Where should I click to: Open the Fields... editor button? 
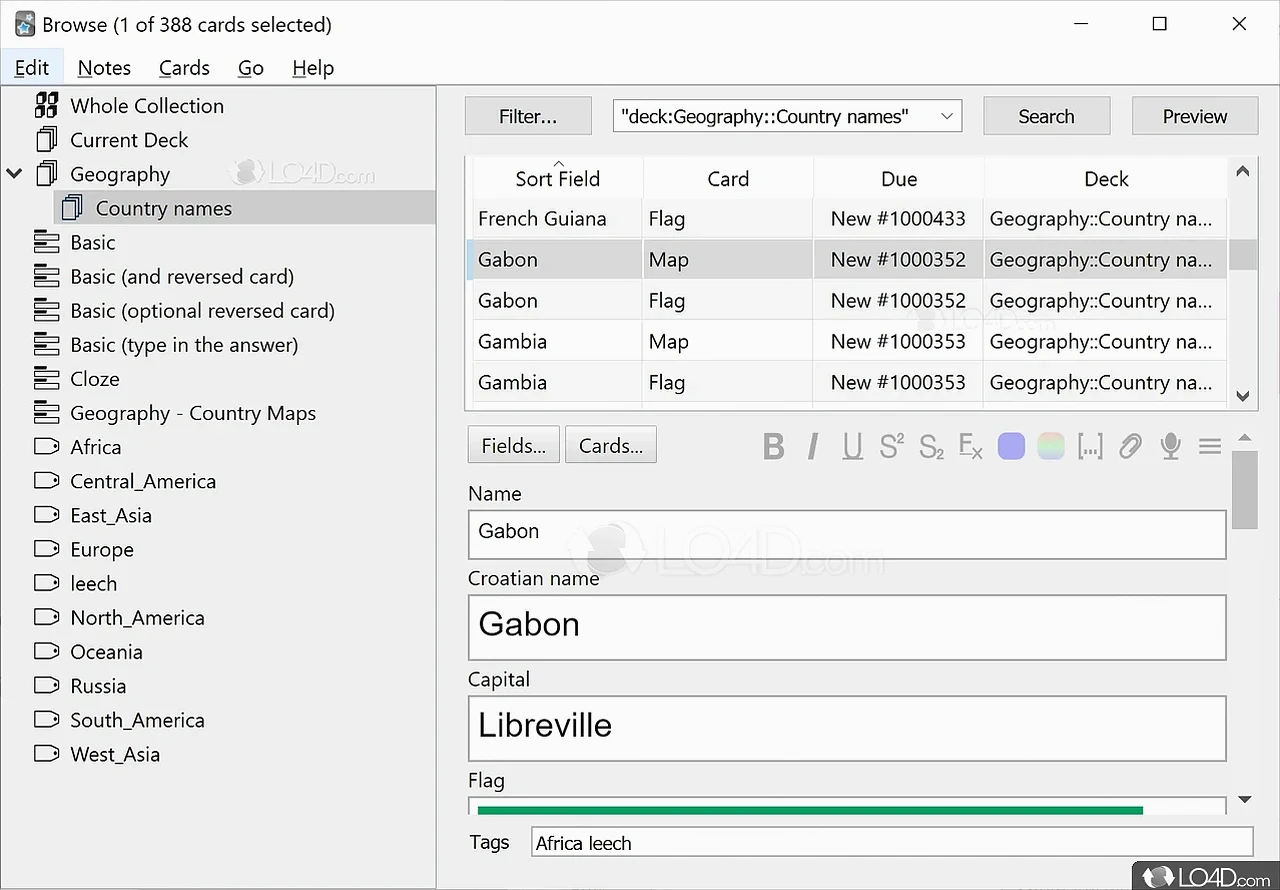pos(514,446)
